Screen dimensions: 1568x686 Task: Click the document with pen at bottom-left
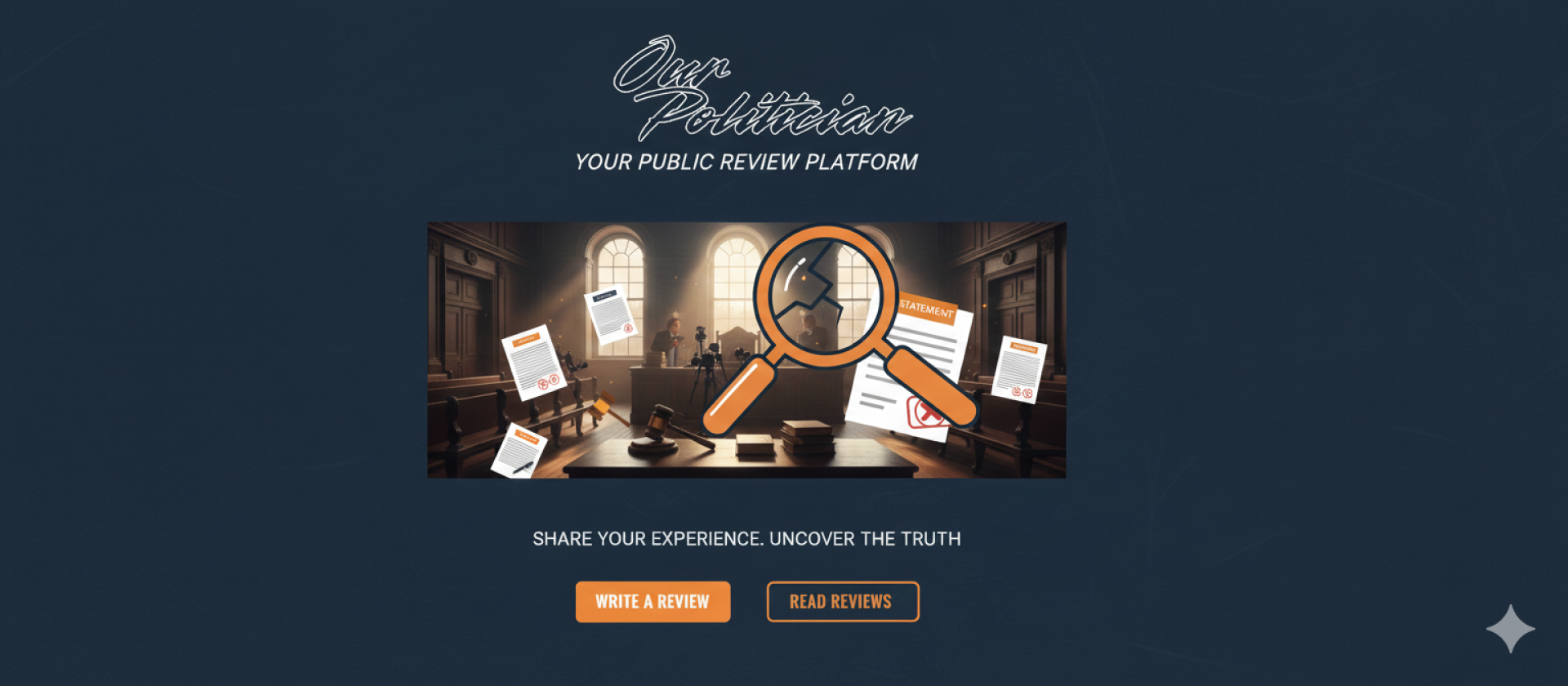tap(518, 451)
